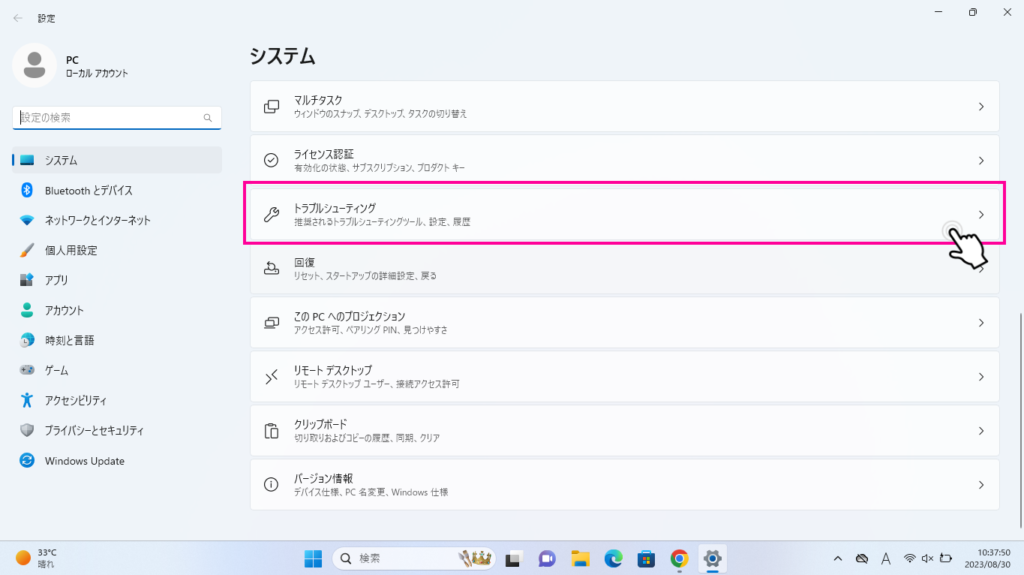
Task: Click the クリップボード clipboard icon
Action: click(x=271, y=431)
